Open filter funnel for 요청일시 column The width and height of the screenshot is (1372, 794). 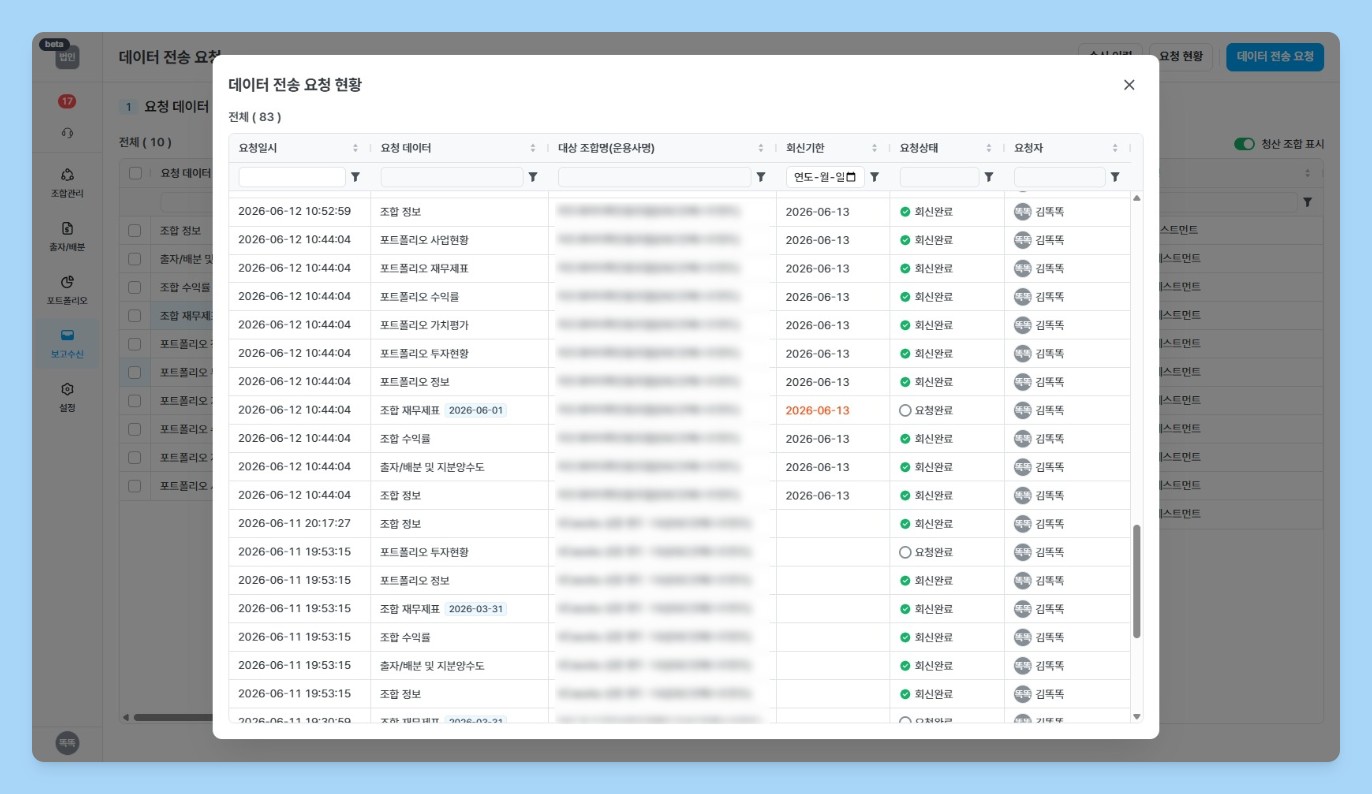pos(355,177)
